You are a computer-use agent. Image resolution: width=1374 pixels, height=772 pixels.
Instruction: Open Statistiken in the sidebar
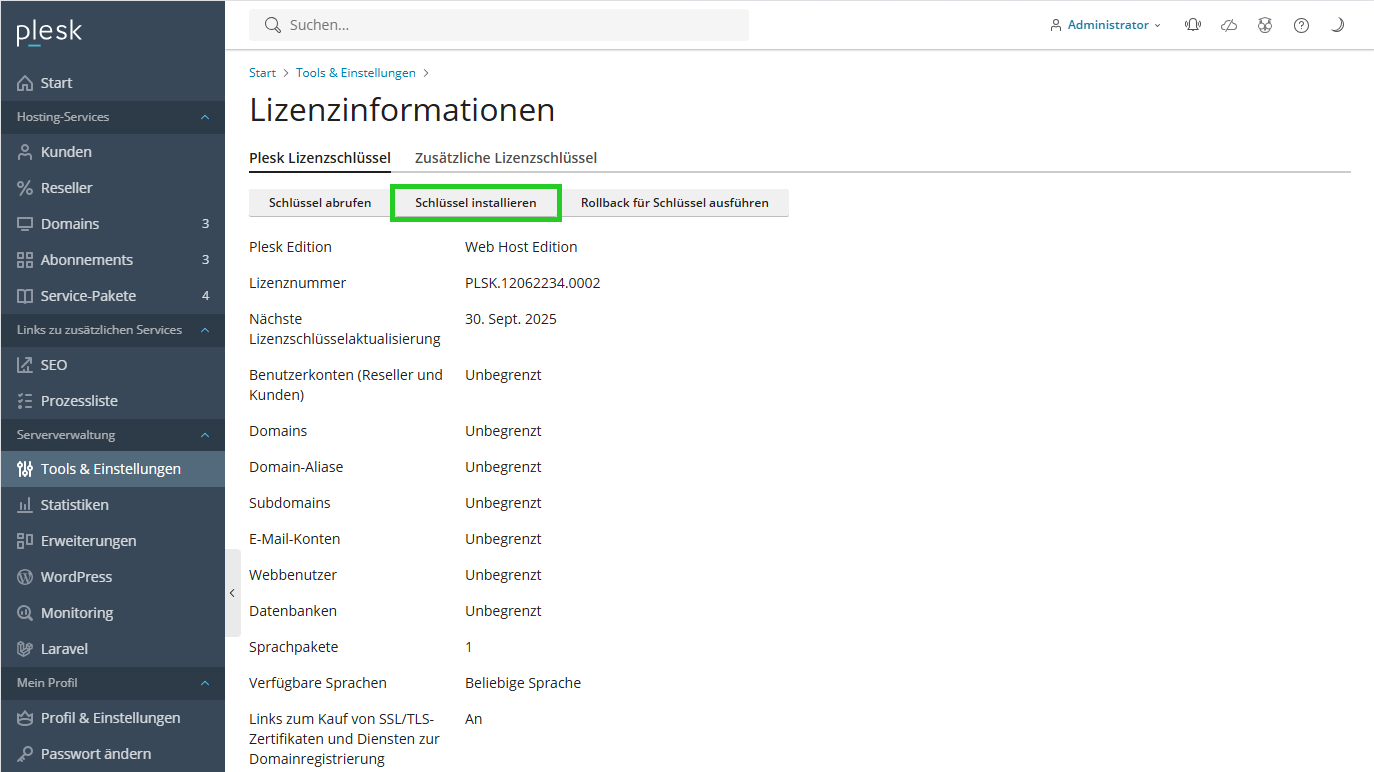112,505
